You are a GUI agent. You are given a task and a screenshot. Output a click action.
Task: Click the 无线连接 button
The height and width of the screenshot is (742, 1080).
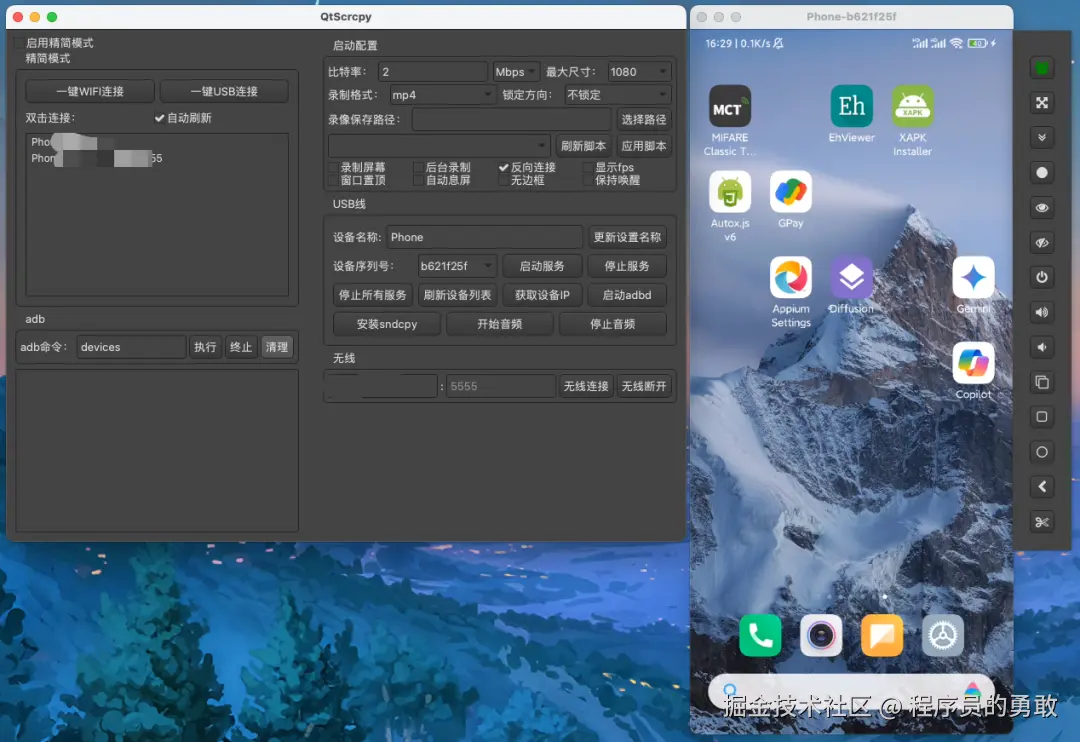click(x=585, y=386)
